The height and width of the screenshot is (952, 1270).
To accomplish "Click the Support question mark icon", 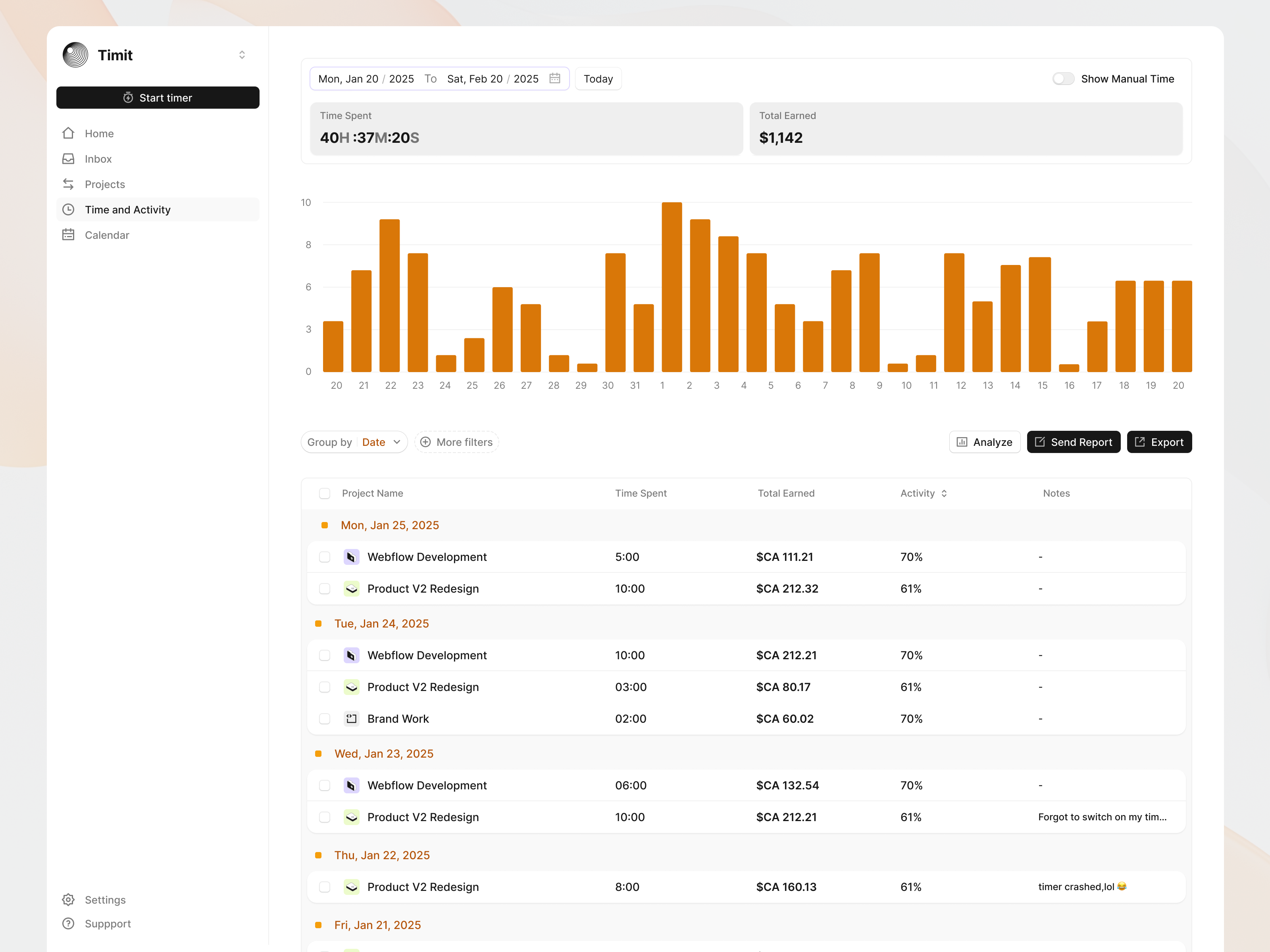I will point(68,923).
